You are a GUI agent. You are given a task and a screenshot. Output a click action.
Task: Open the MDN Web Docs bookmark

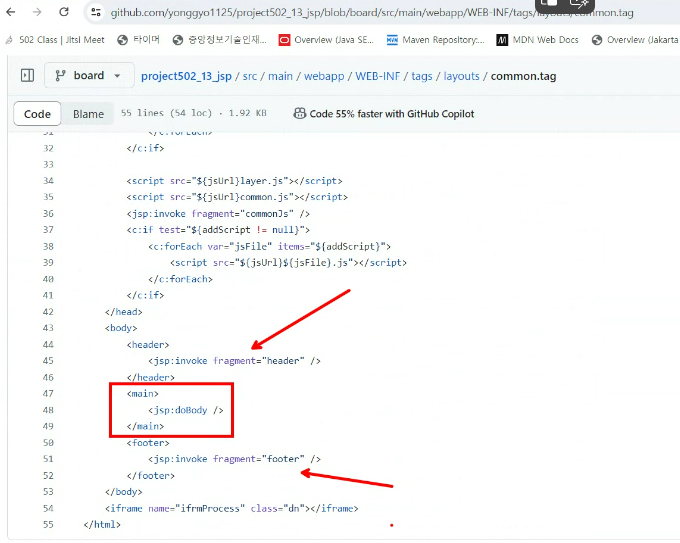pyautogui.click(x=537, y=40)
